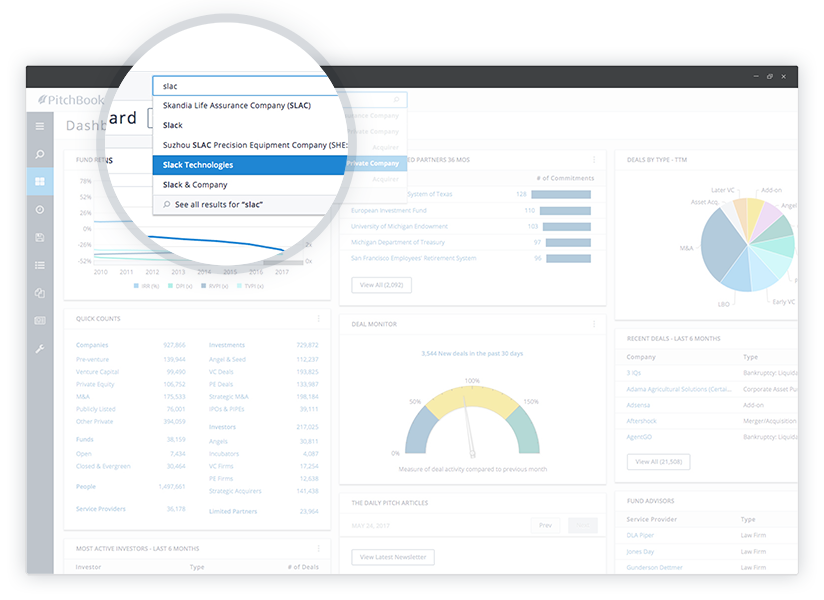Open Most Active Investors panel options dots
Viewport: 824px width, 600px height.
point(318,549)
